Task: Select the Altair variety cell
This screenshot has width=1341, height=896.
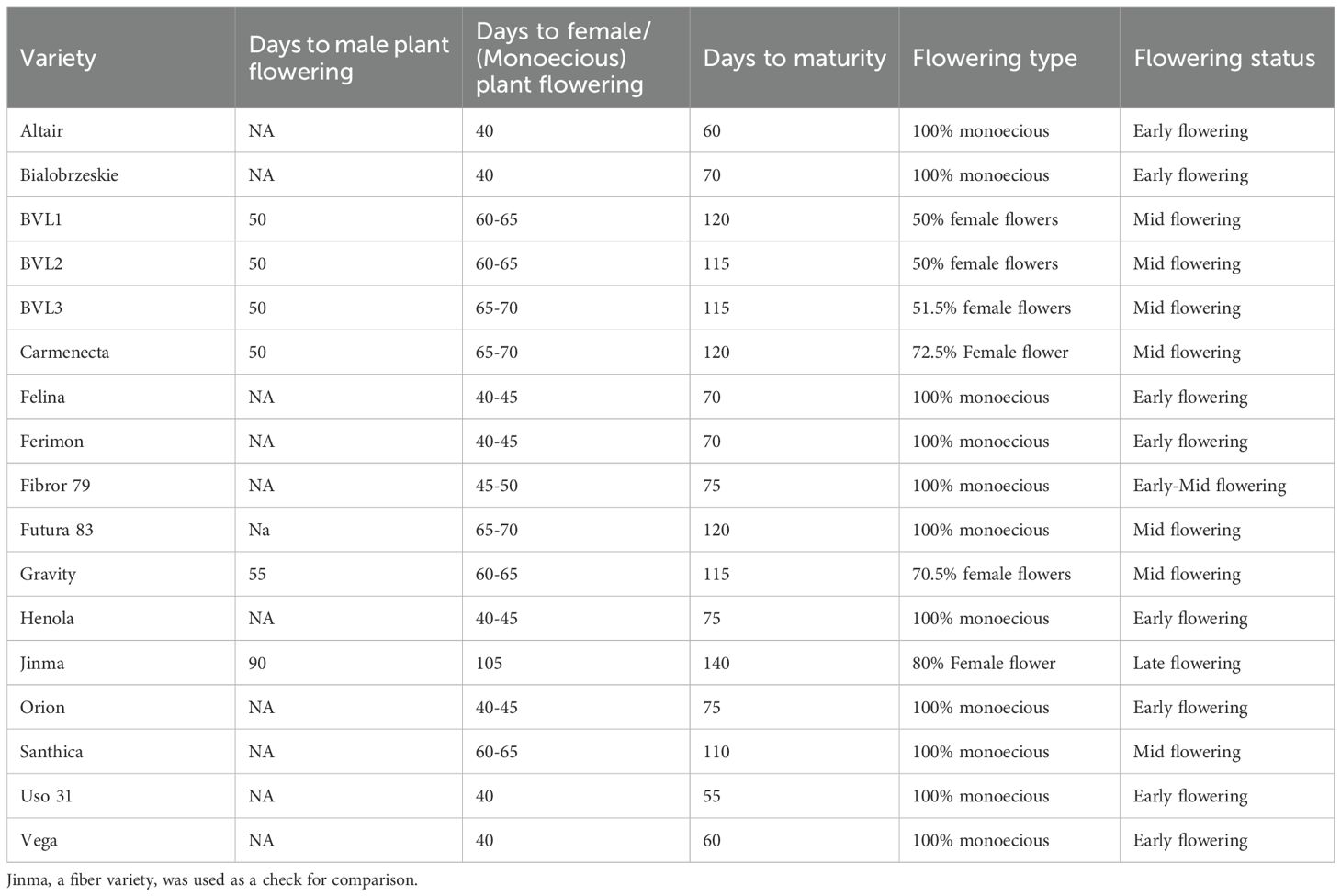Action: 42,131
